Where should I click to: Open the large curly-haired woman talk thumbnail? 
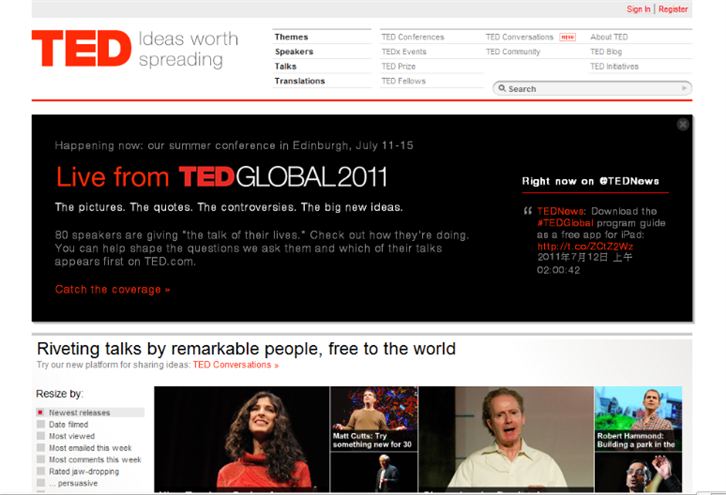tap(242, 439)
